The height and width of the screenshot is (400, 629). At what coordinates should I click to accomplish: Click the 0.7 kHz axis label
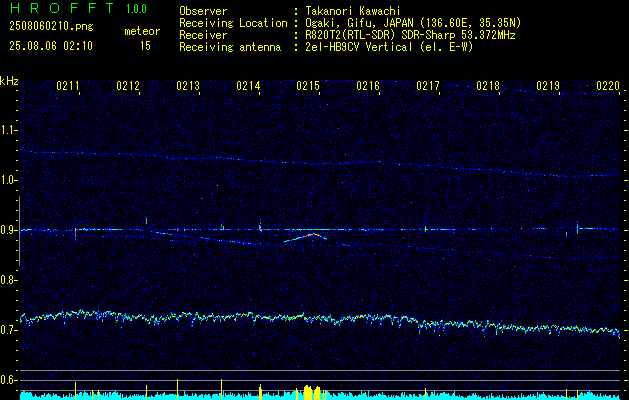[x=8, y=330]
